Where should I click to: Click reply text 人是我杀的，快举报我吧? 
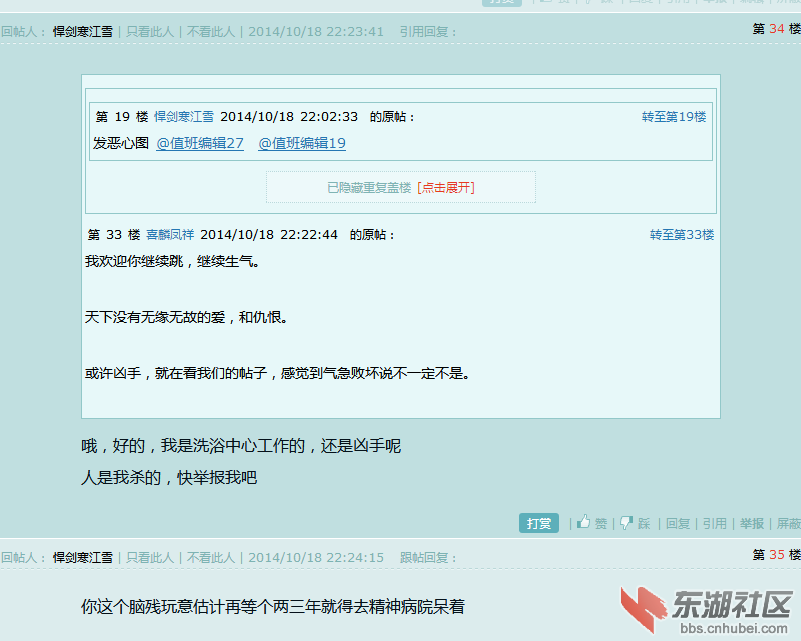pyautogui.click(x=169, y=478)
